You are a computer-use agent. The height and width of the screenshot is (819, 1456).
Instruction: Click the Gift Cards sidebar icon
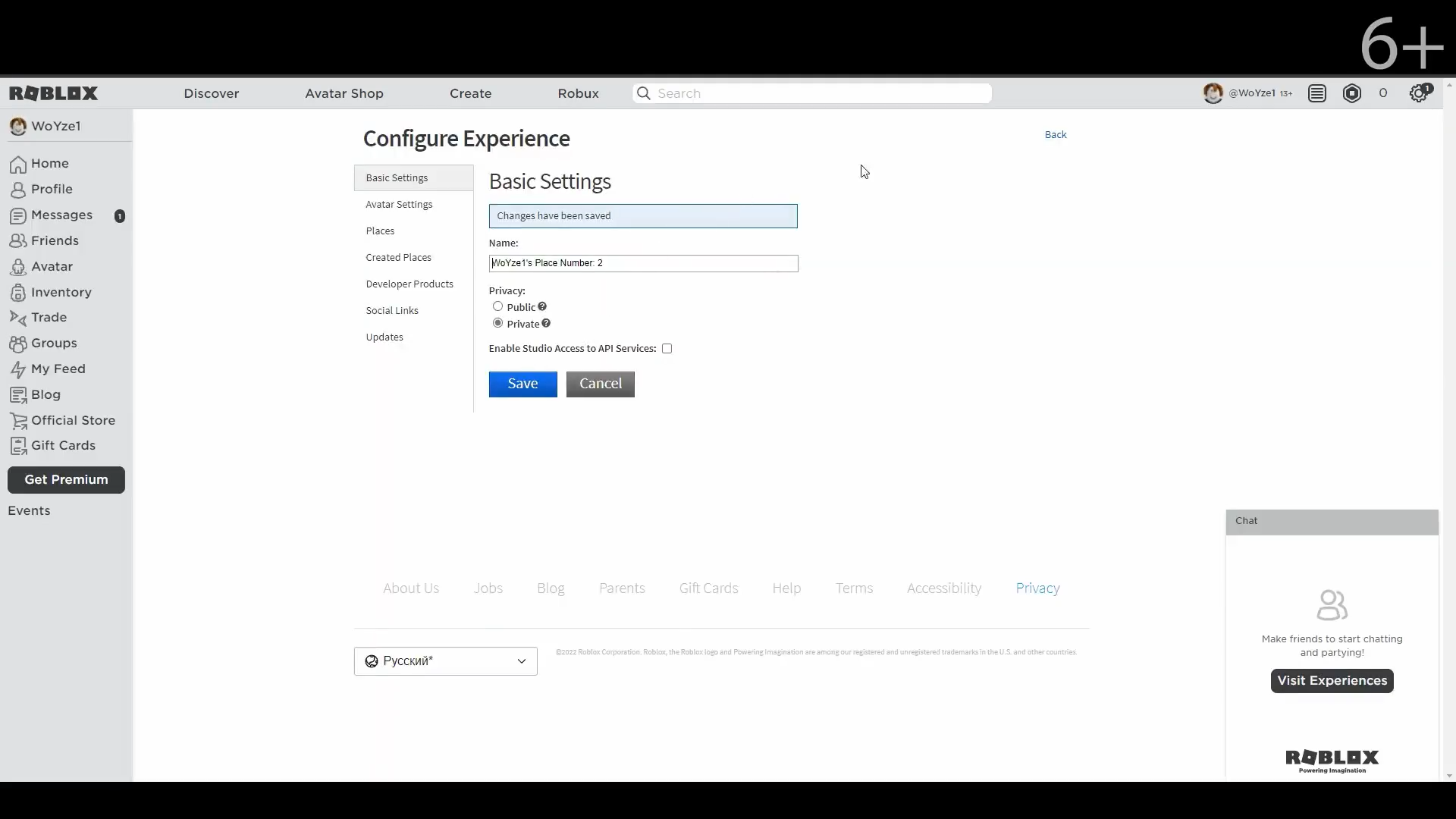pos(18,446)
